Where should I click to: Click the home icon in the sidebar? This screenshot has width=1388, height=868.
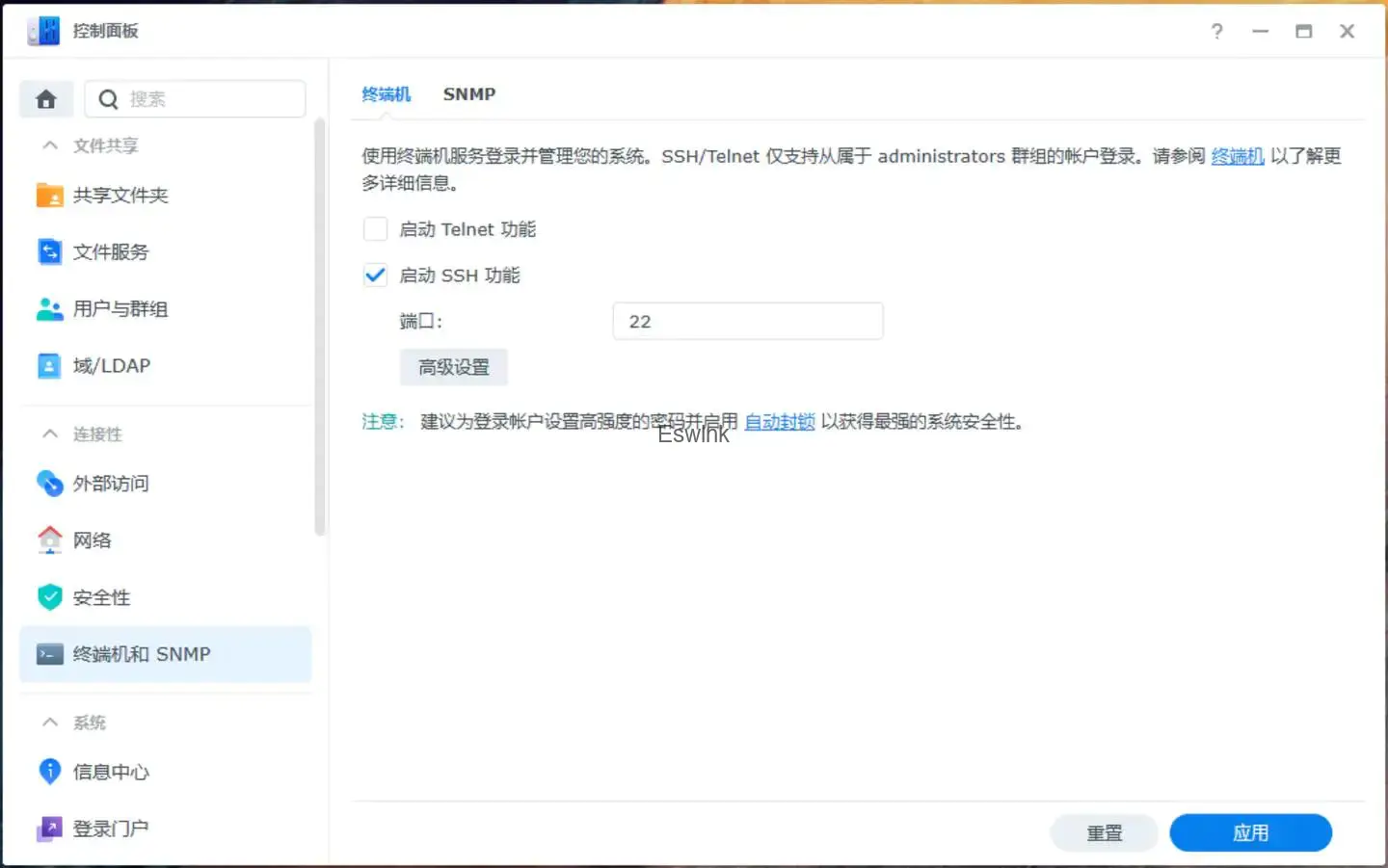coord(46,99)
